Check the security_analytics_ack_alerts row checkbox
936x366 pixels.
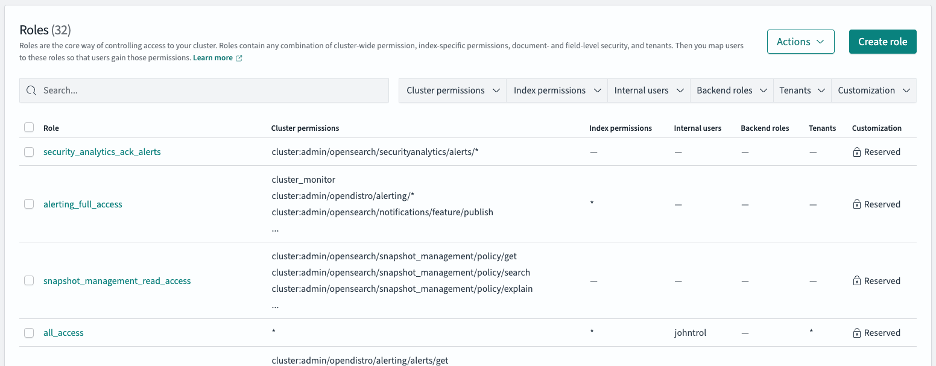coord(29,152)
